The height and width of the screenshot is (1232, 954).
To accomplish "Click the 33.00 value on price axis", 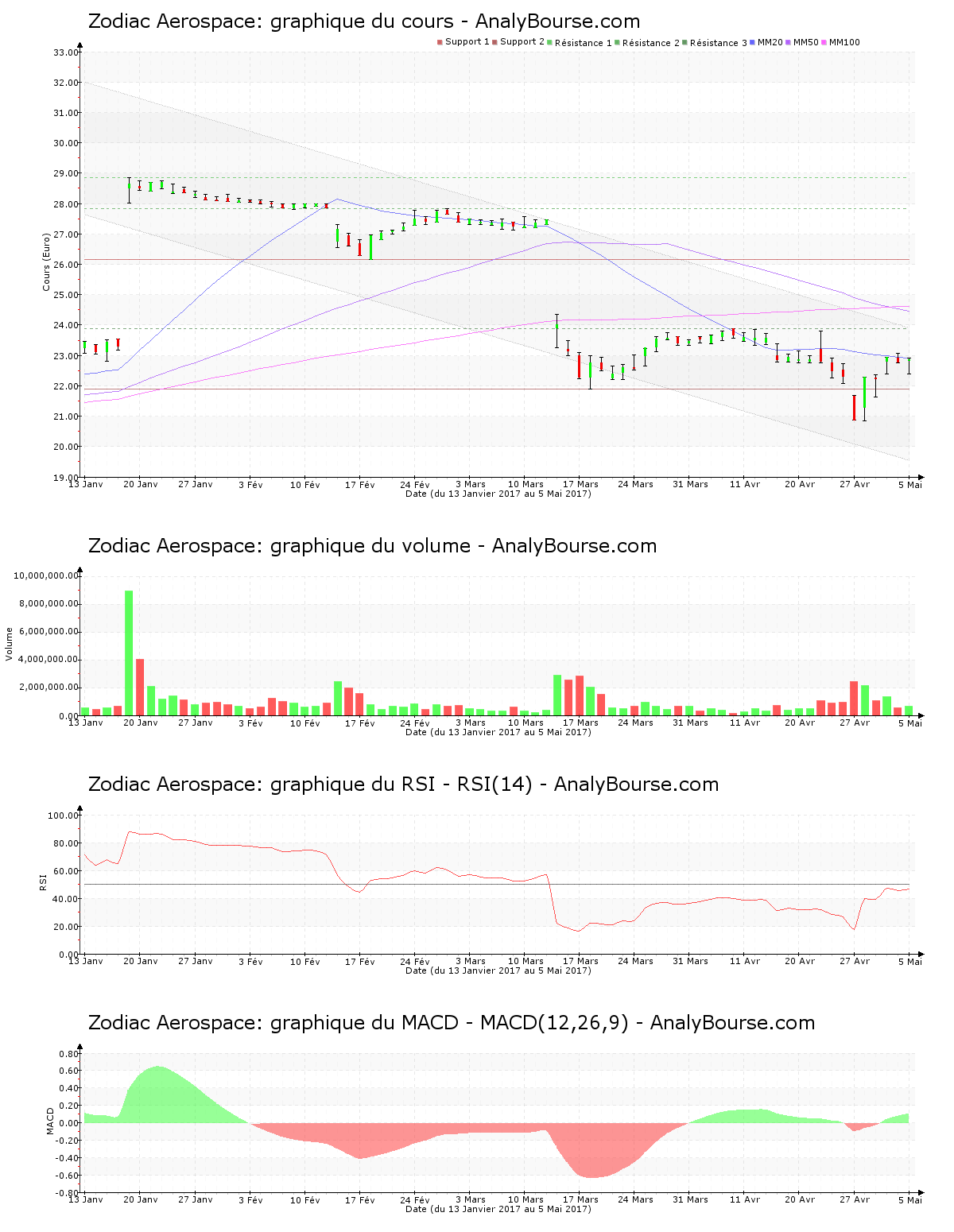I will [66, 52].
